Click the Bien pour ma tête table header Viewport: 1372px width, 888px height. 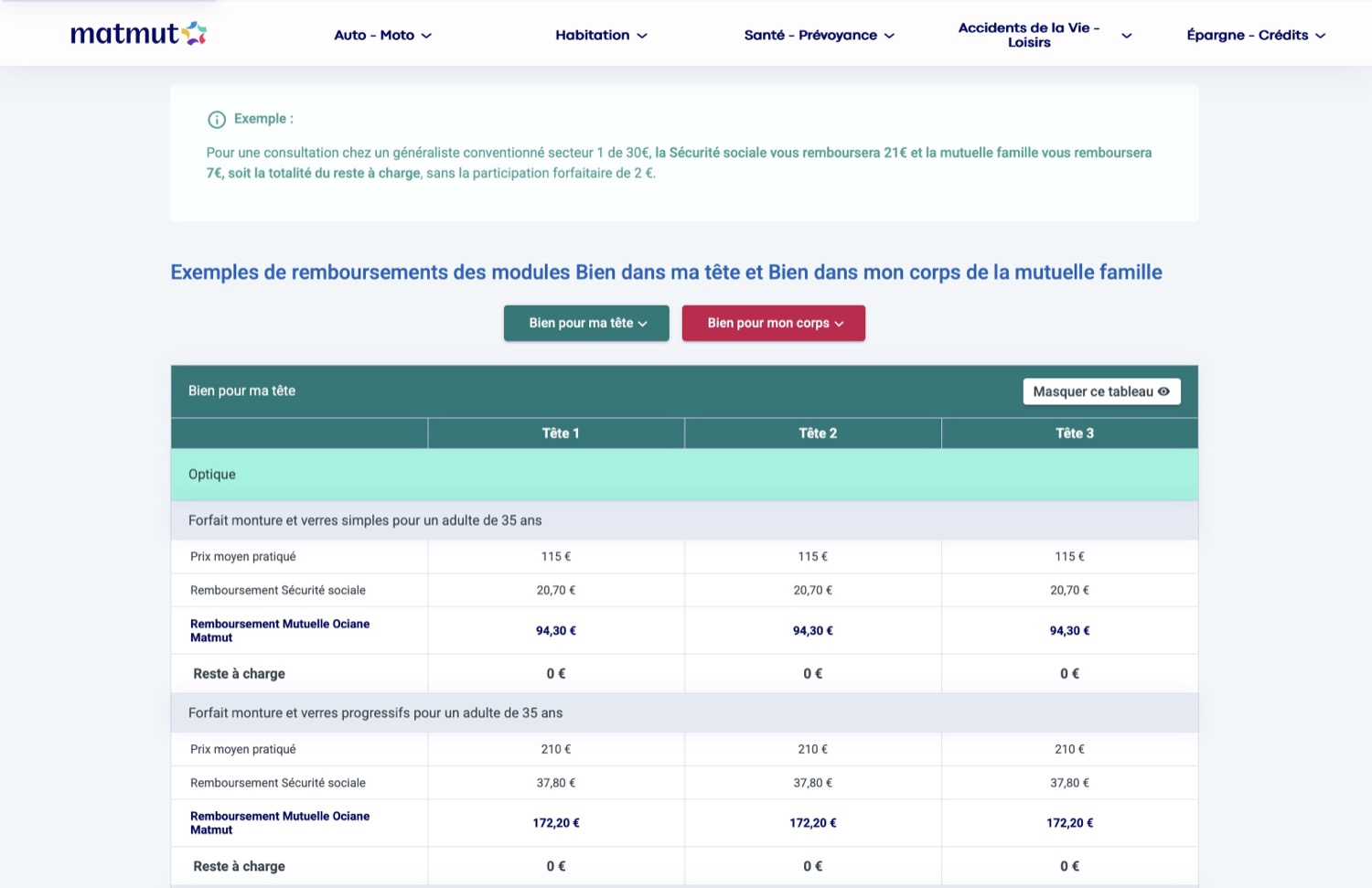(241, 391)
